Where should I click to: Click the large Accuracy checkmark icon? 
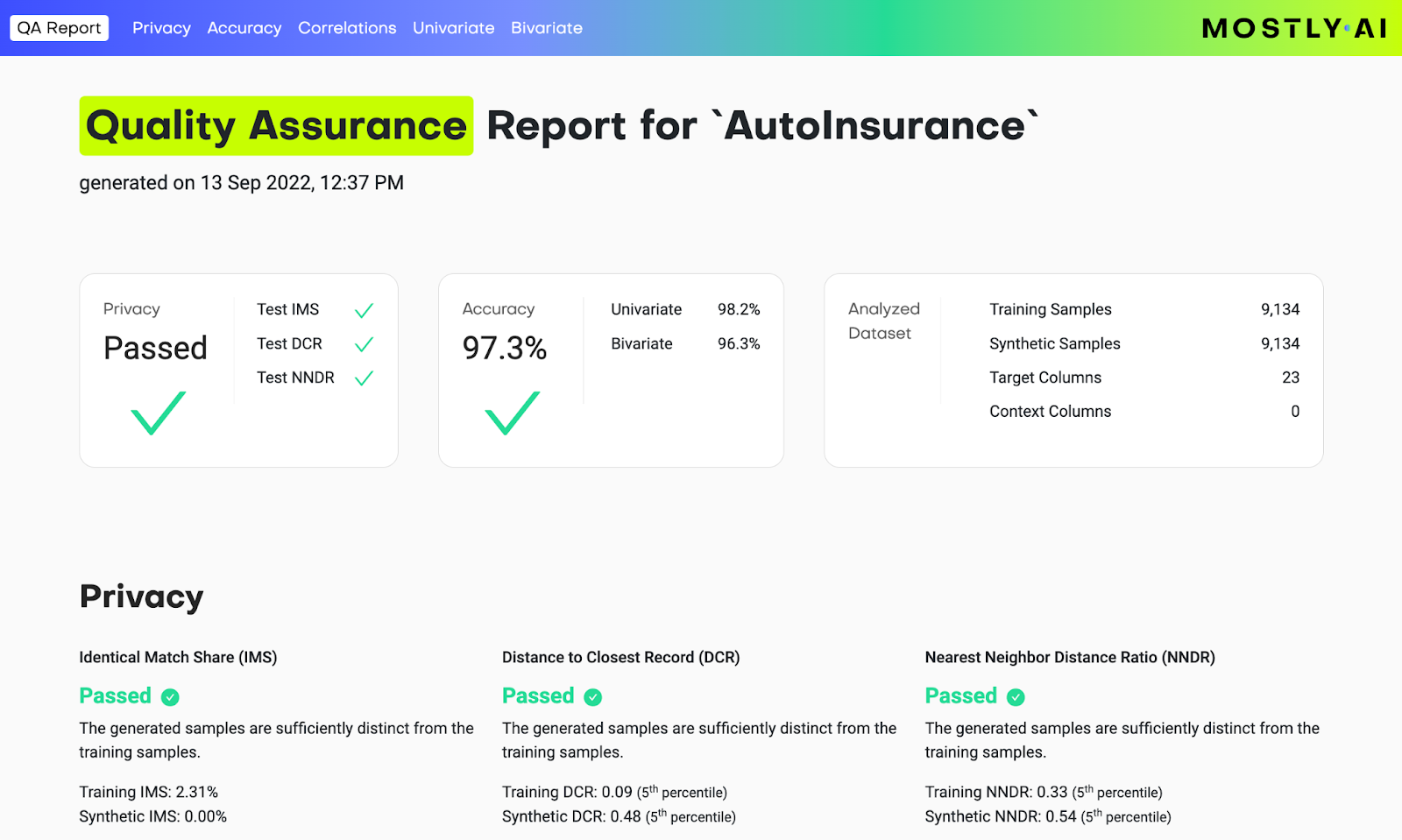coord(512,413)
